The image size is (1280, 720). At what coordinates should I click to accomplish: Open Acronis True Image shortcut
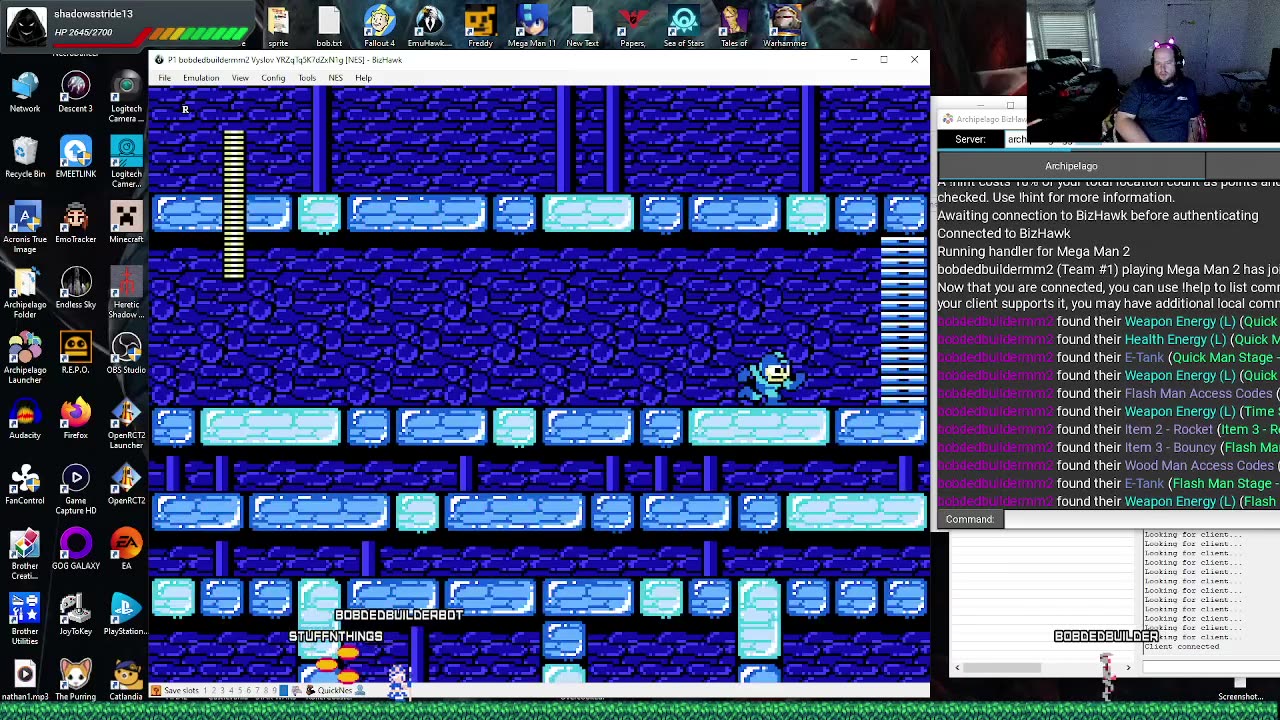(25, 227)
